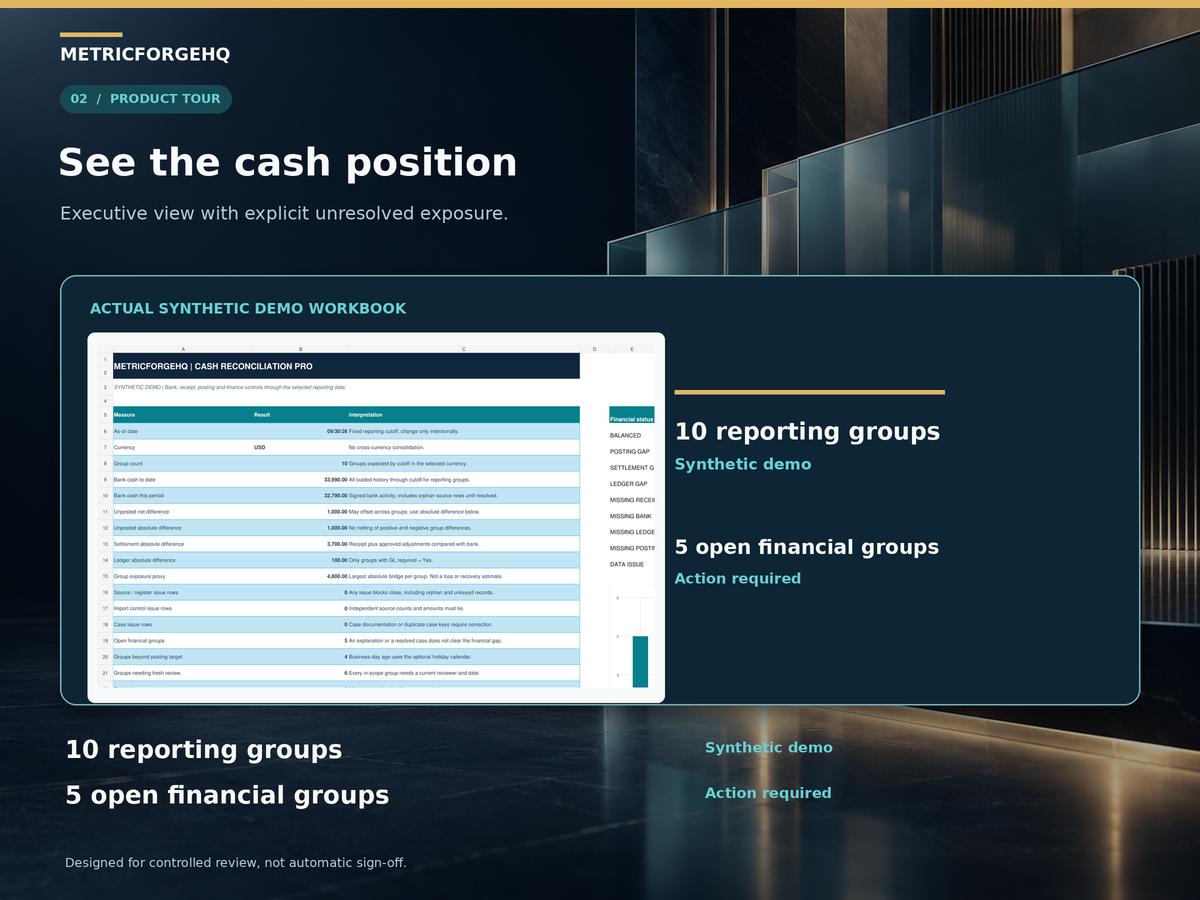Click 'Designed for controlled review, not automatic sign-off.'

click(236, 862)
